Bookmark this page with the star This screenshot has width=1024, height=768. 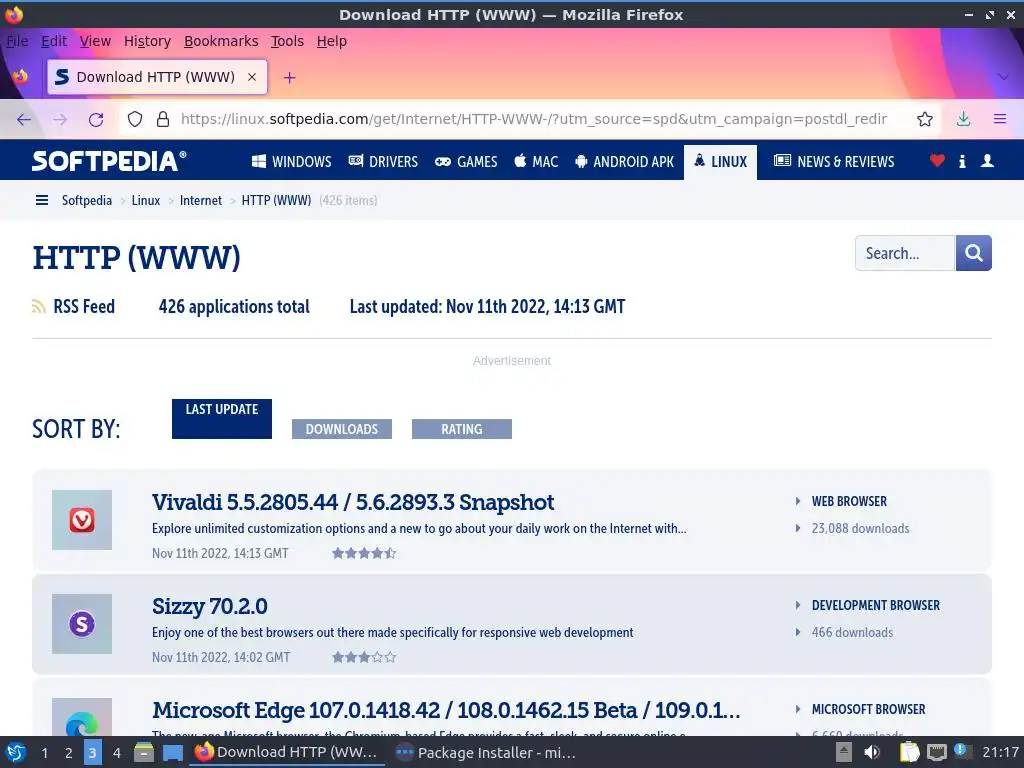click(925, 120)
